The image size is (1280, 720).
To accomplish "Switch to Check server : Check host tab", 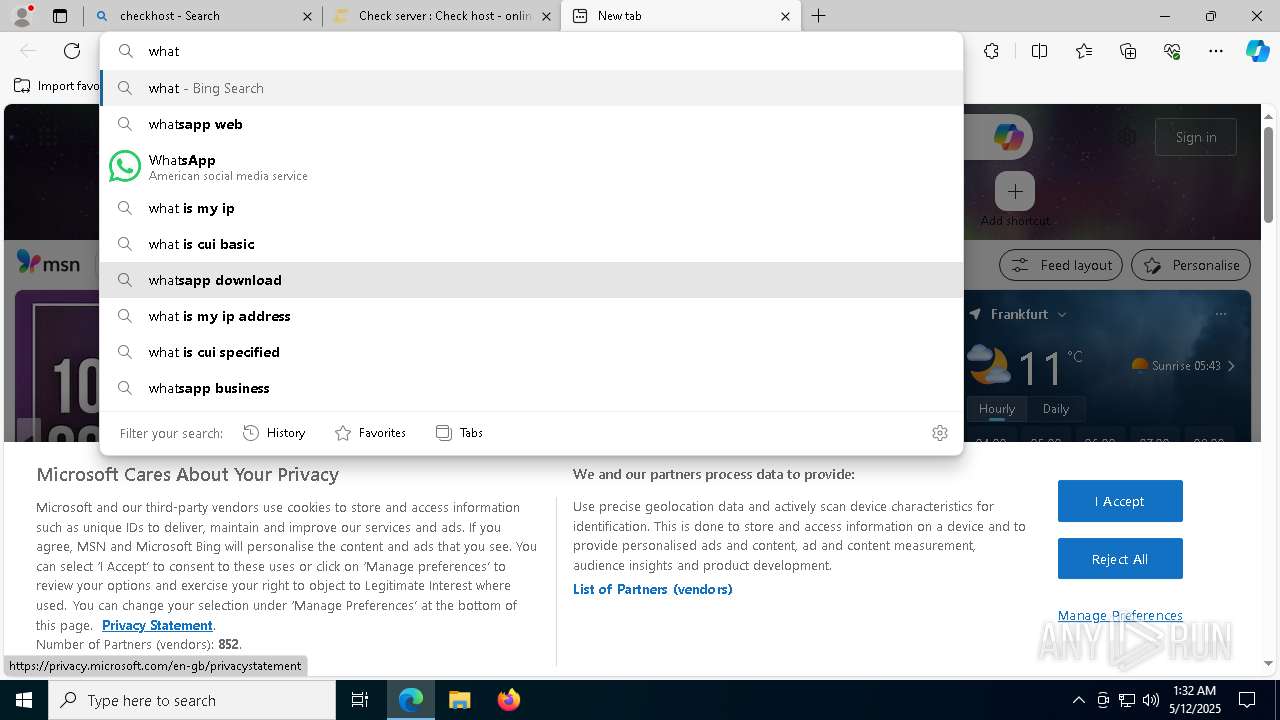I will point(442,16).
